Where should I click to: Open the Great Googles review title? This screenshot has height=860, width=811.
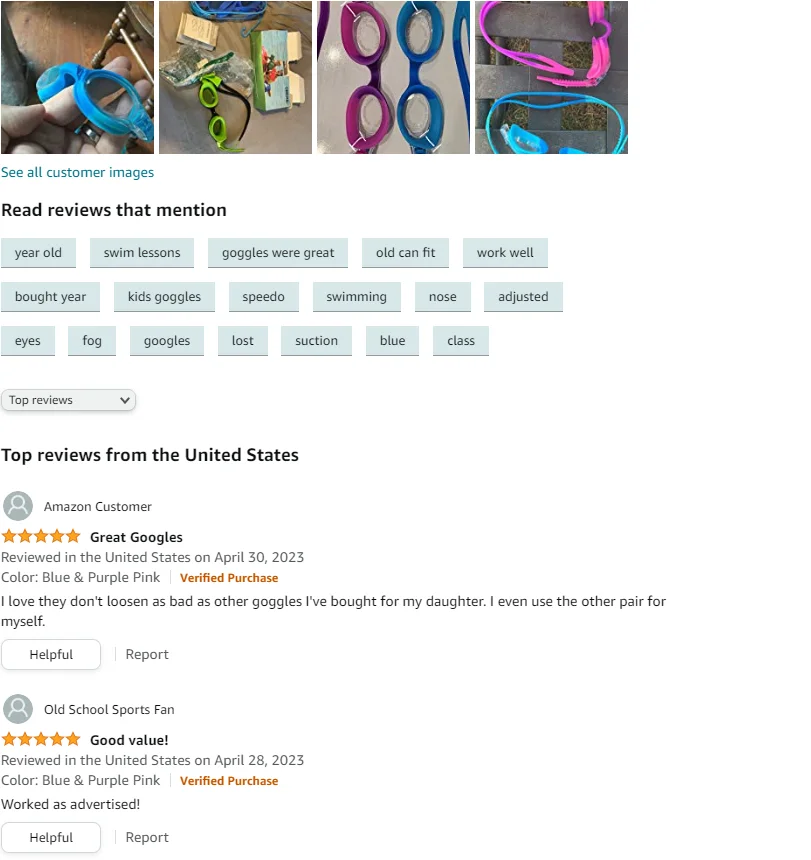(x=137, y=537)
